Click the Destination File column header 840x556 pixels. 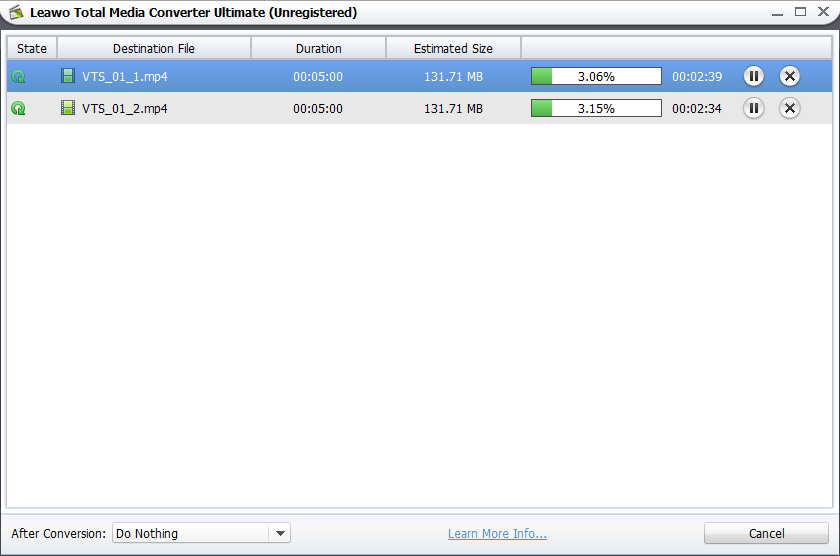[x=154, y=48]
